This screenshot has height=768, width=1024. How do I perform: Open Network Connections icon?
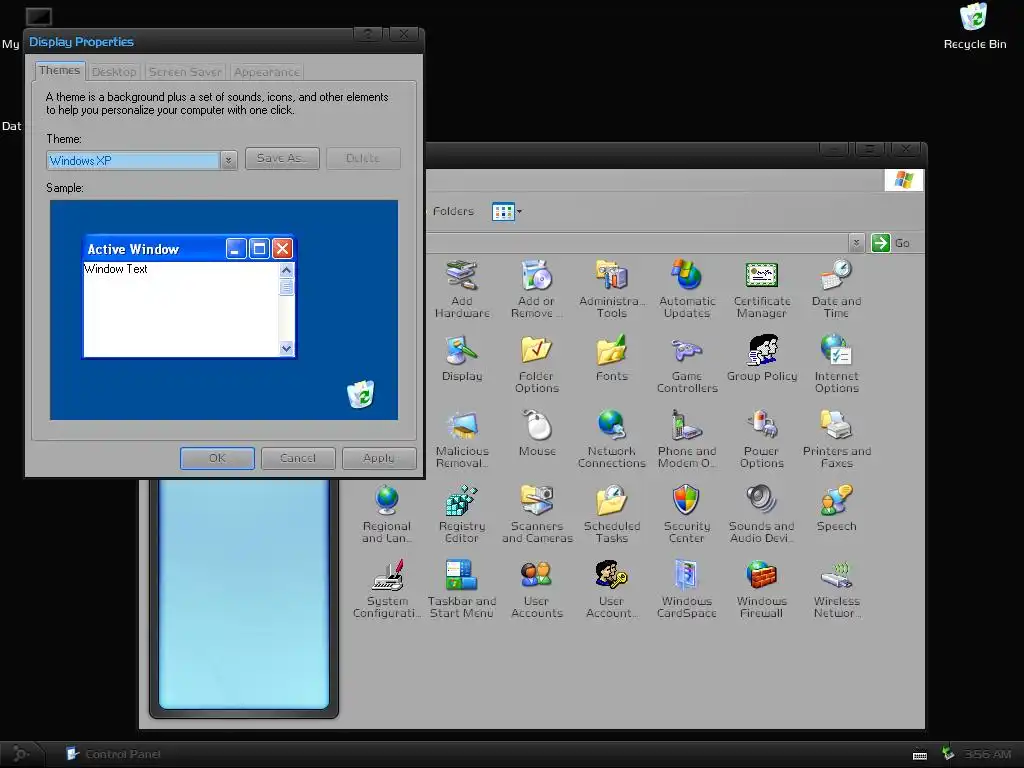pos(612,438)
